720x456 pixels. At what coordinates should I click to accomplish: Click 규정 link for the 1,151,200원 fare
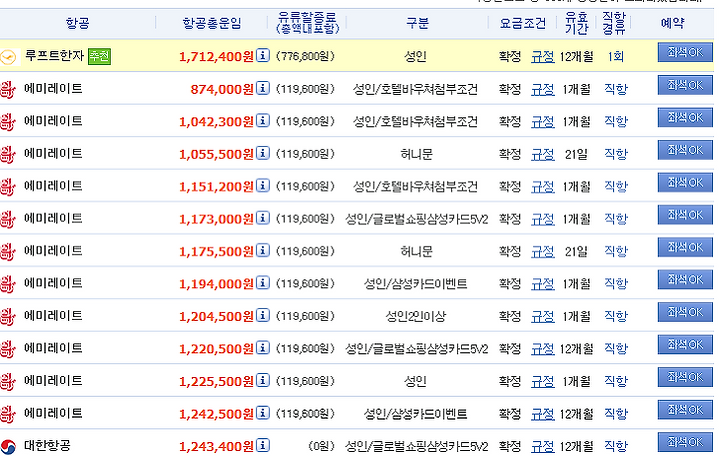coord(543,187)
